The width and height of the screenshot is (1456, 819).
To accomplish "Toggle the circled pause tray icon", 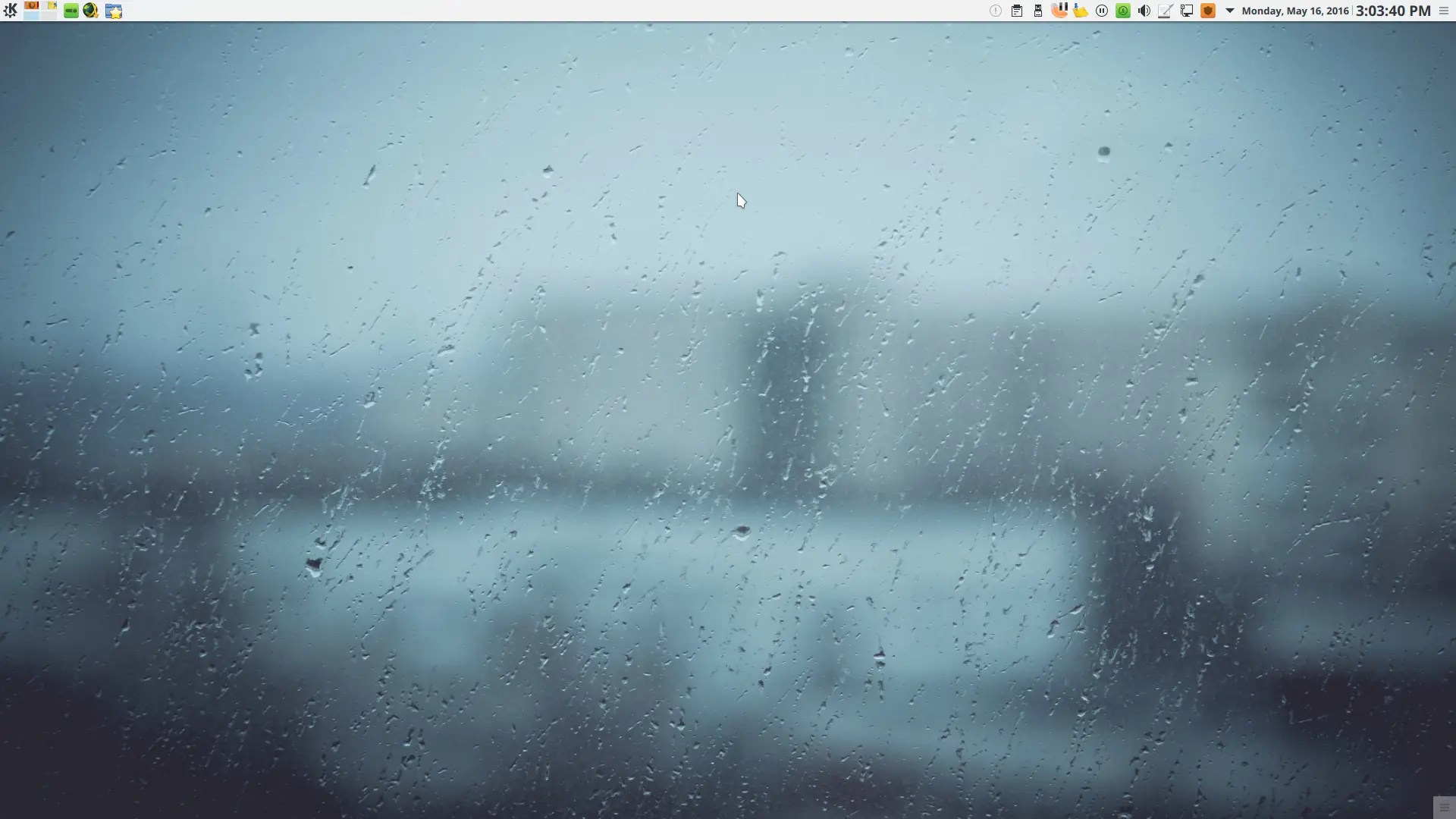I will pos(1101,11).
